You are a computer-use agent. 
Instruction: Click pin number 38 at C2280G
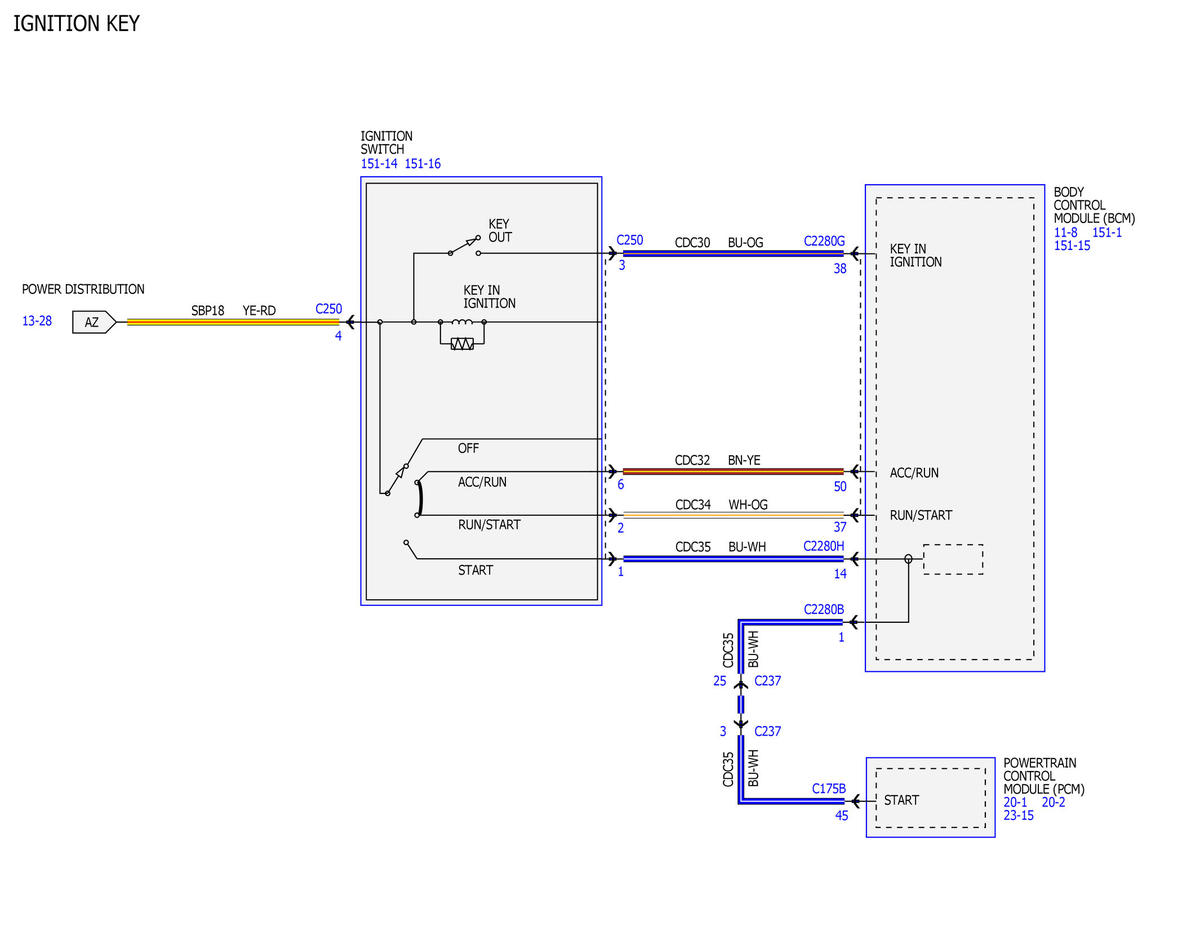pos(840,268)
